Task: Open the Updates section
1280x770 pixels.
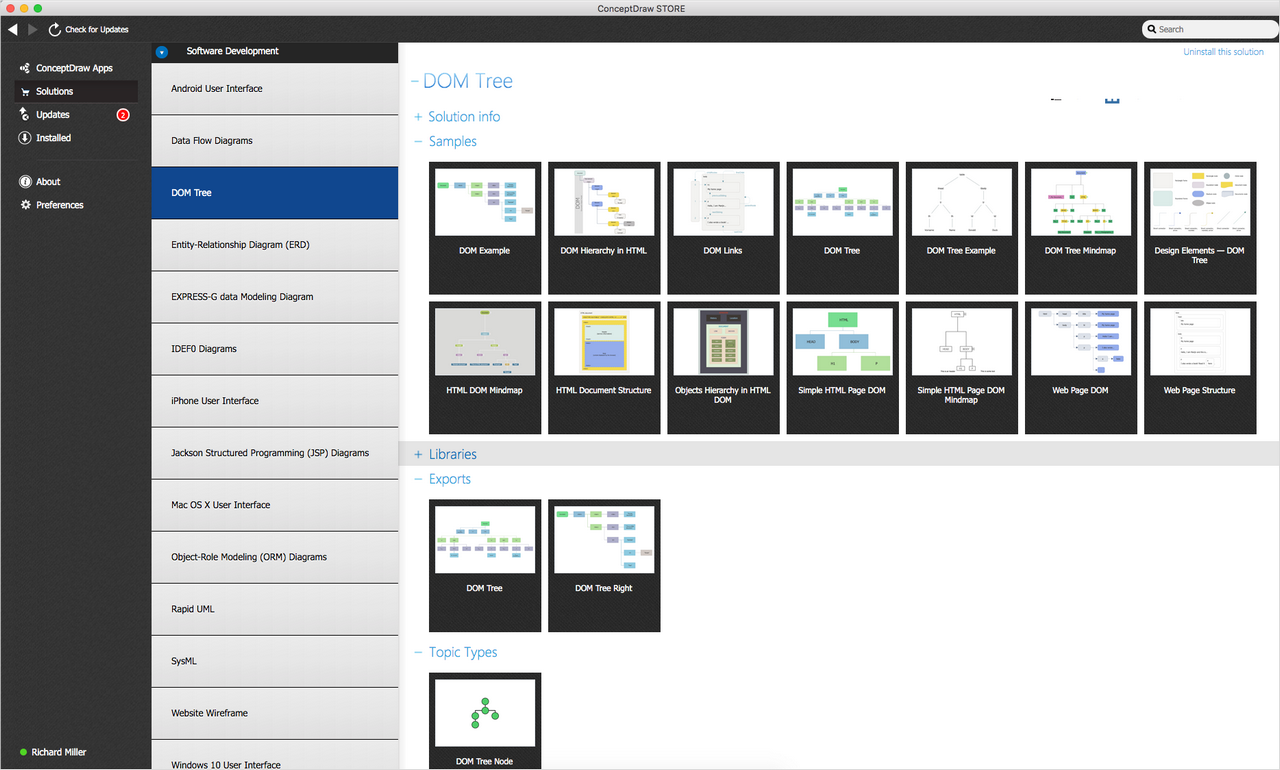Action: click(53, 115)
